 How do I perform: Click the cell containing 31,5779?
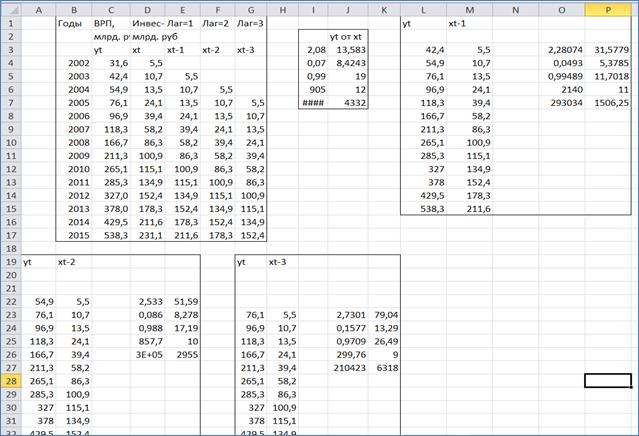pos(608,48)
